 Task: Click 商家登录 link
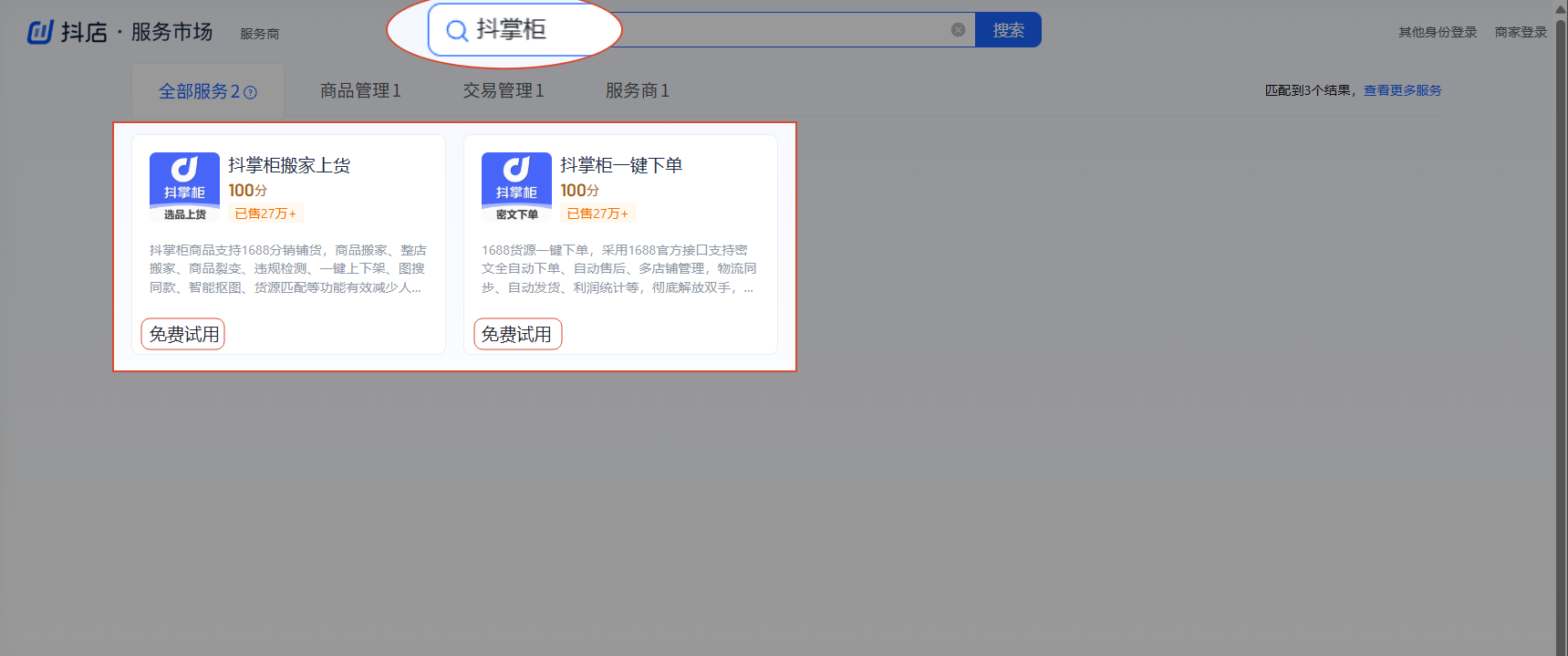1521,32
